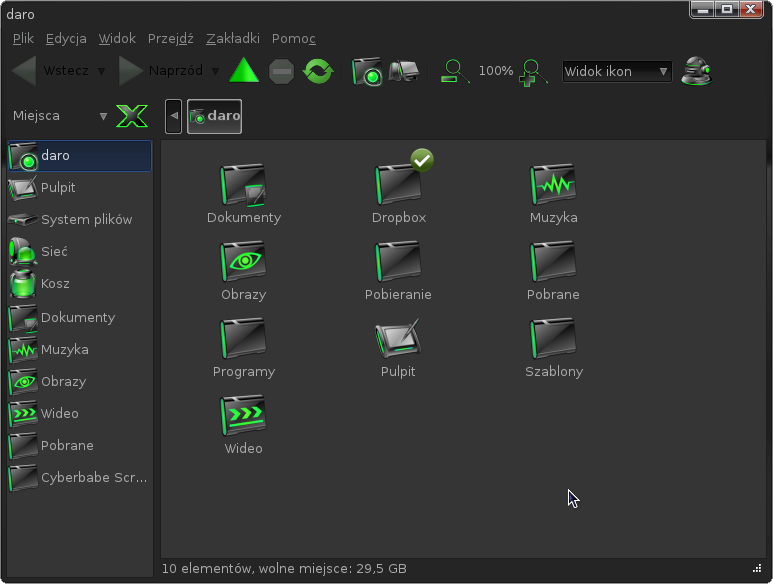The image size is (773, 584).
Task: Expand the Naprzód history dropdown arrow
Action: click(x=215, y=71)
